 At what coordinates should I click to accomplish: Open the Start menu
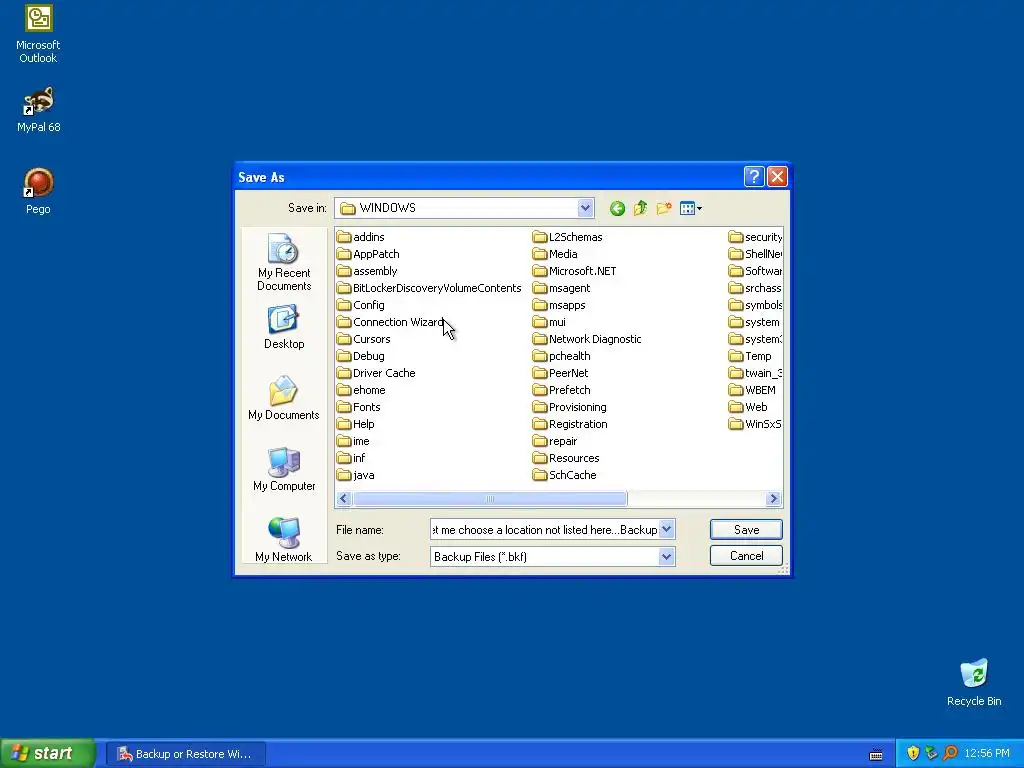tap(47, 753)
